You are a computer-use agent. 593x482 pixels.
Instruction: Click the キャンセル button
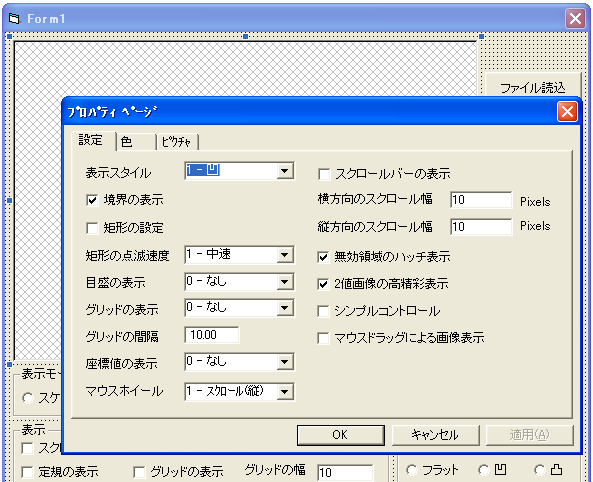(x=435, y=435)
